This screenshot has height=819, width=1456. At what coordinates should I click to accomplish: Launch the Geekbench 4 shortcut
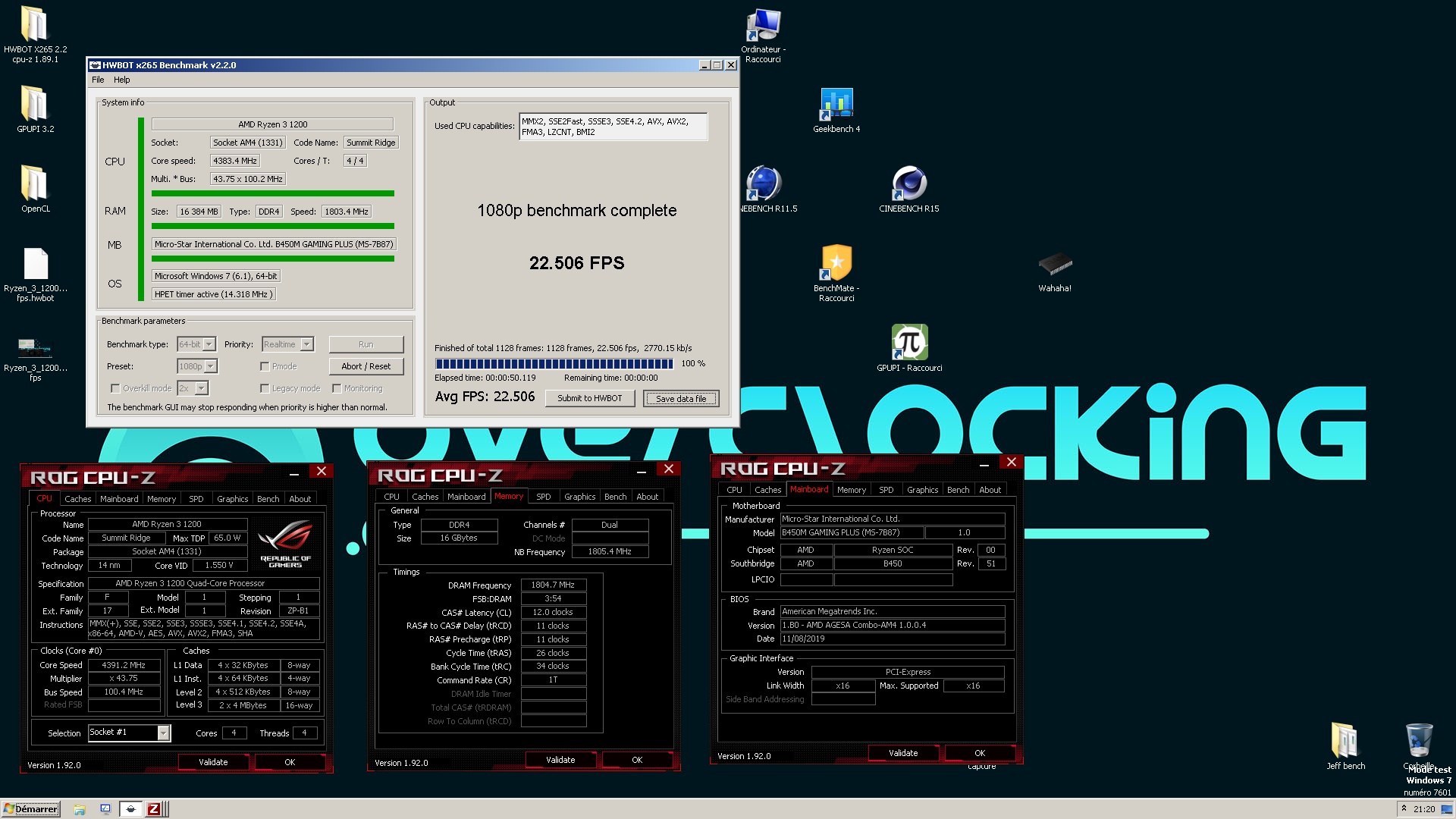pos(836,104)
